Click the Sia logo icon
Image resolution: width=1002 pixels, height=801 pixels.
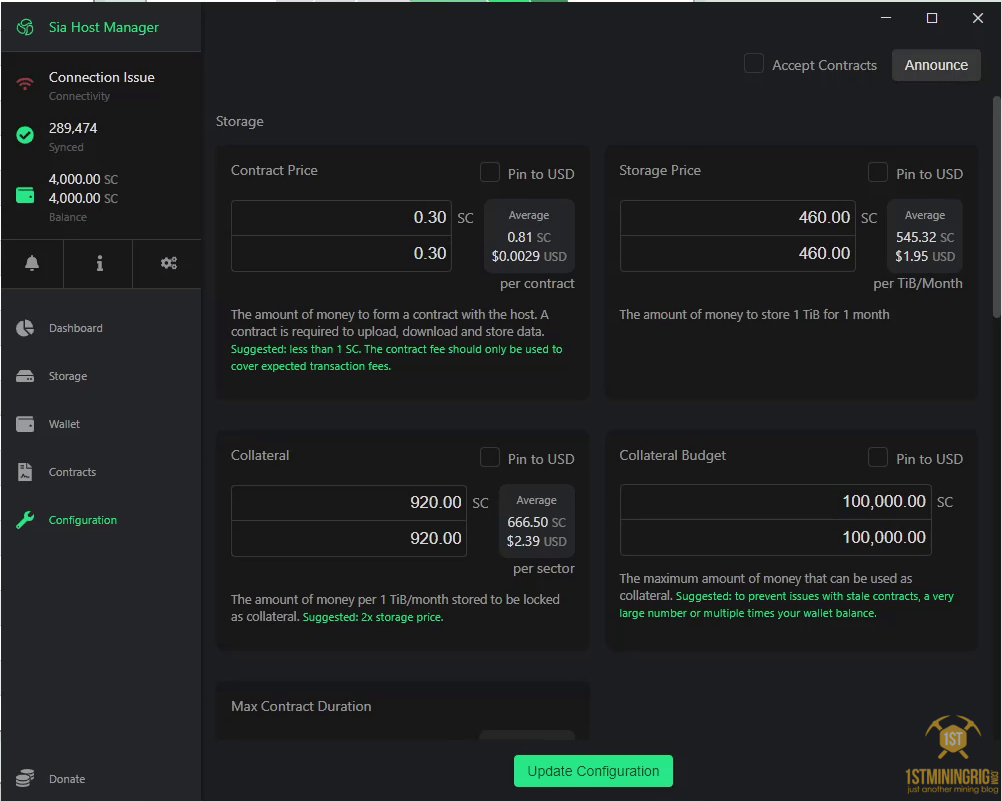pos(25,27)
